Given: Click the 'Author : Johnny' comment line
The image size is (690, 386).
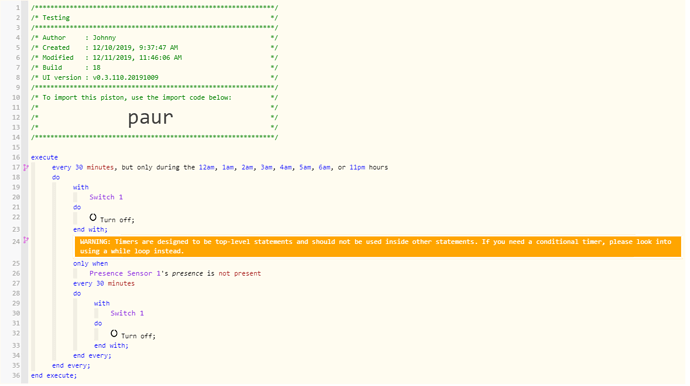Looking at the screenshot, I should coord(154,38).
